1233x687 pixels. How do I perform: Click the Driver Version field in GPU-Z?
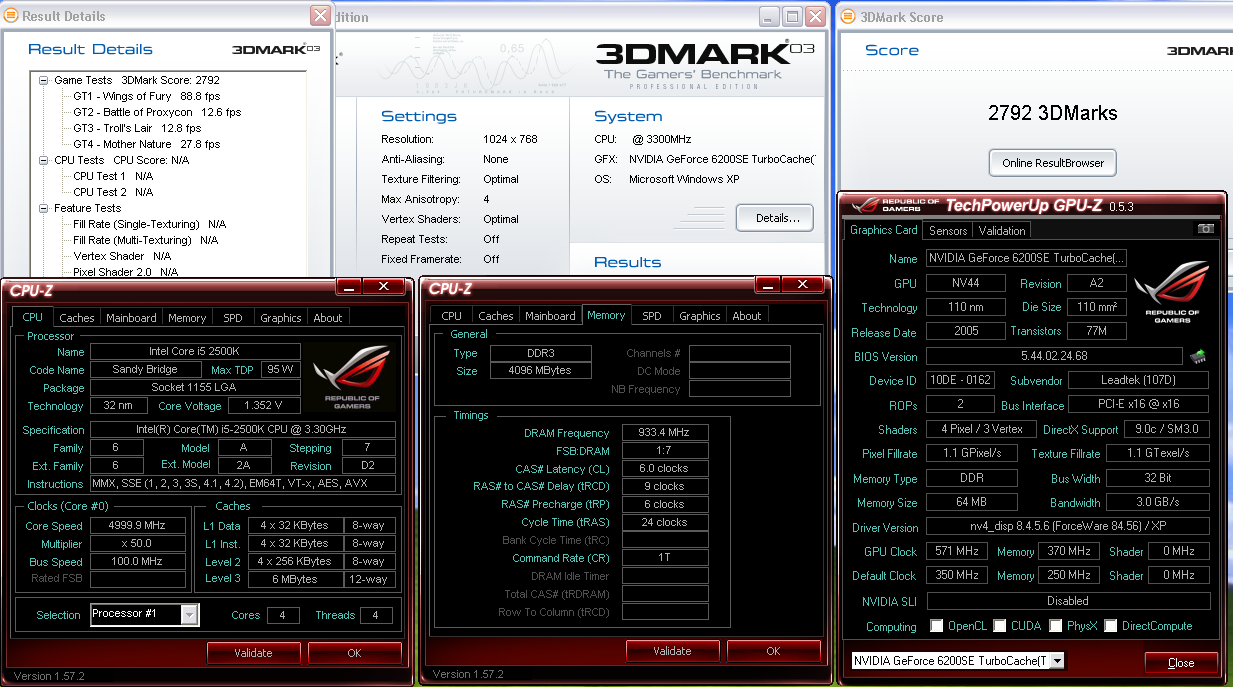pos(1068,527)
